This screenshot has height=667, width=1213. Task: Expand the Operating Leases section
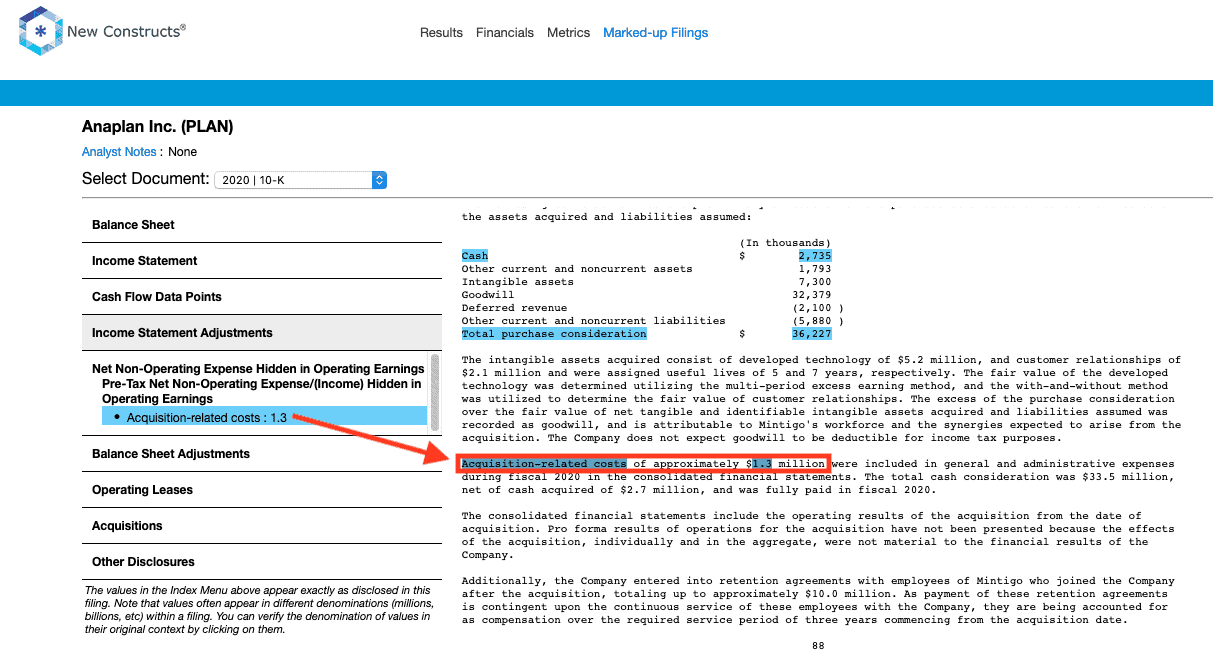pyautogui.click(x=262, y=490)
